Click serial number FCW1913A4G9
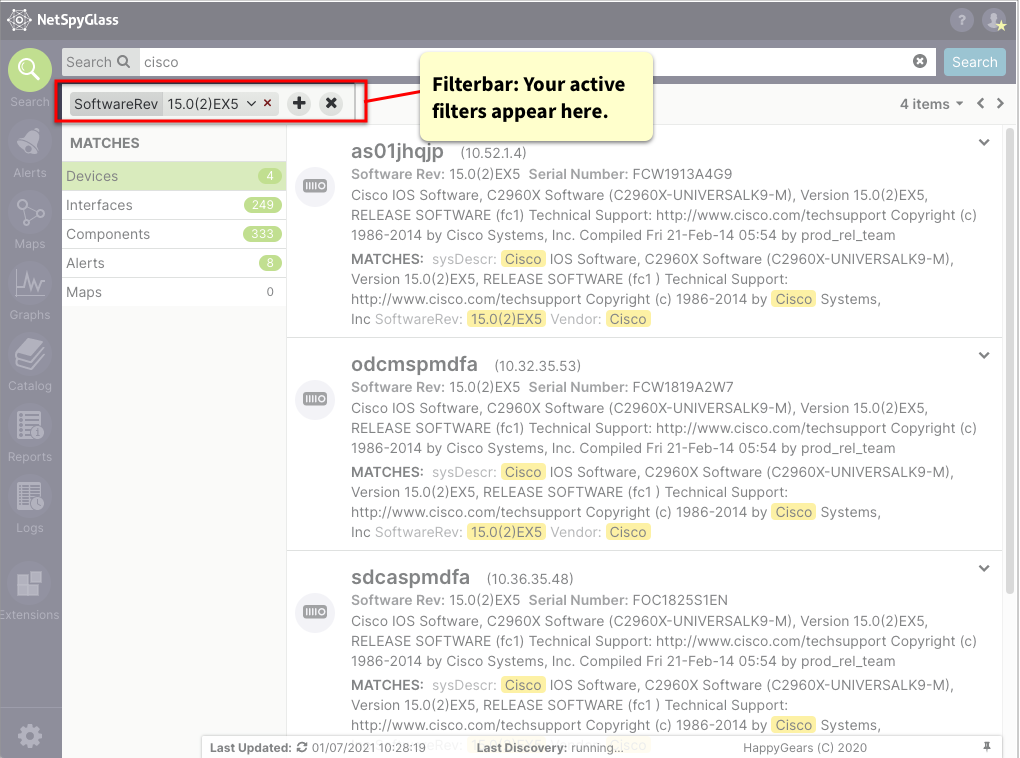The width and height of the screenshot is (1020, 758). 682,174
